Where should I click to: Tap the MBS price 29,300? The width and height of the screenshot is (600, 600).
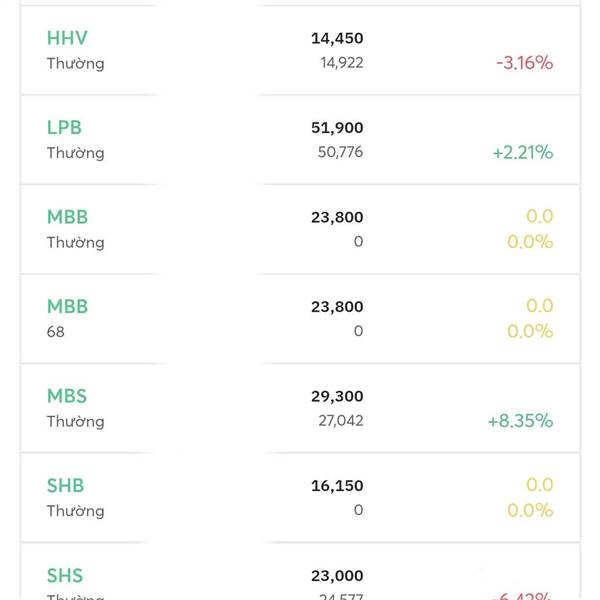(x=337, y=396)
